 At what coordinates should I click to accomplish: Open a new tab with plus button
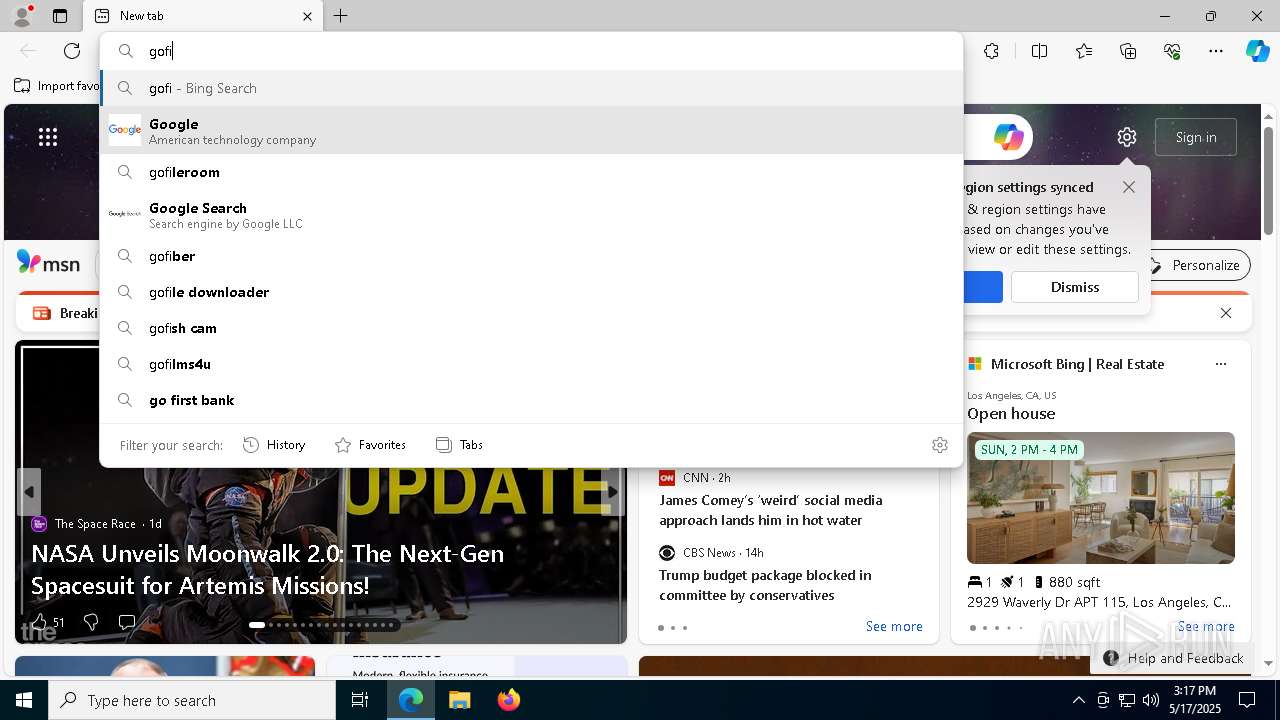pos(341,16)
